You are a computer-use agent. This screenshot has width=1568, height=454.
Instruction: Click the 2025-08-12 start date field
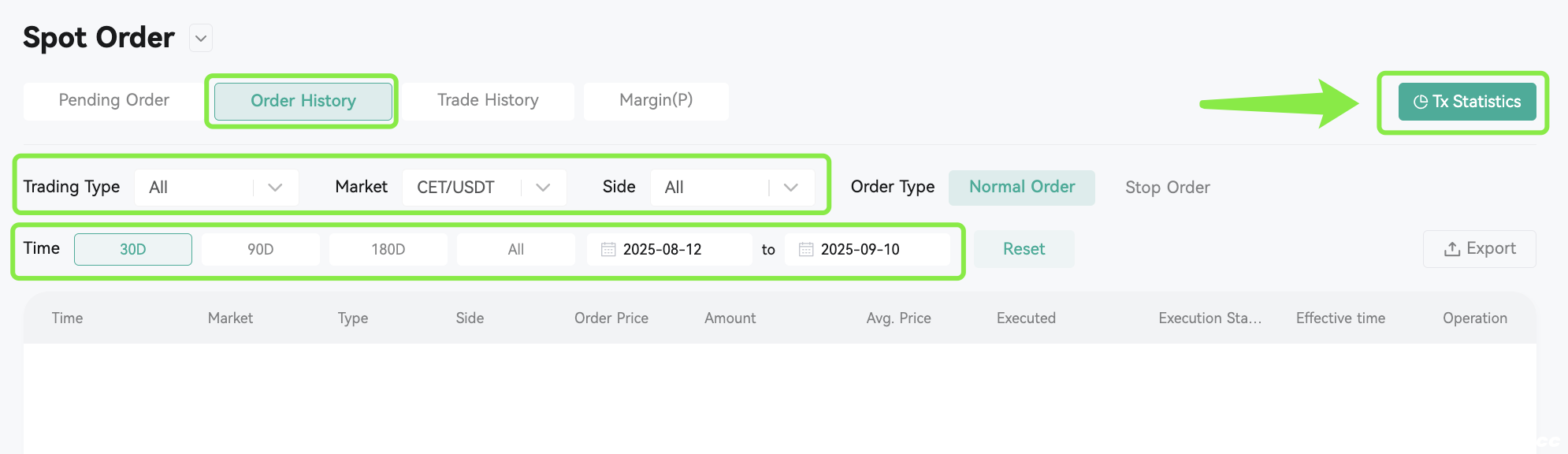coord(670,249)
